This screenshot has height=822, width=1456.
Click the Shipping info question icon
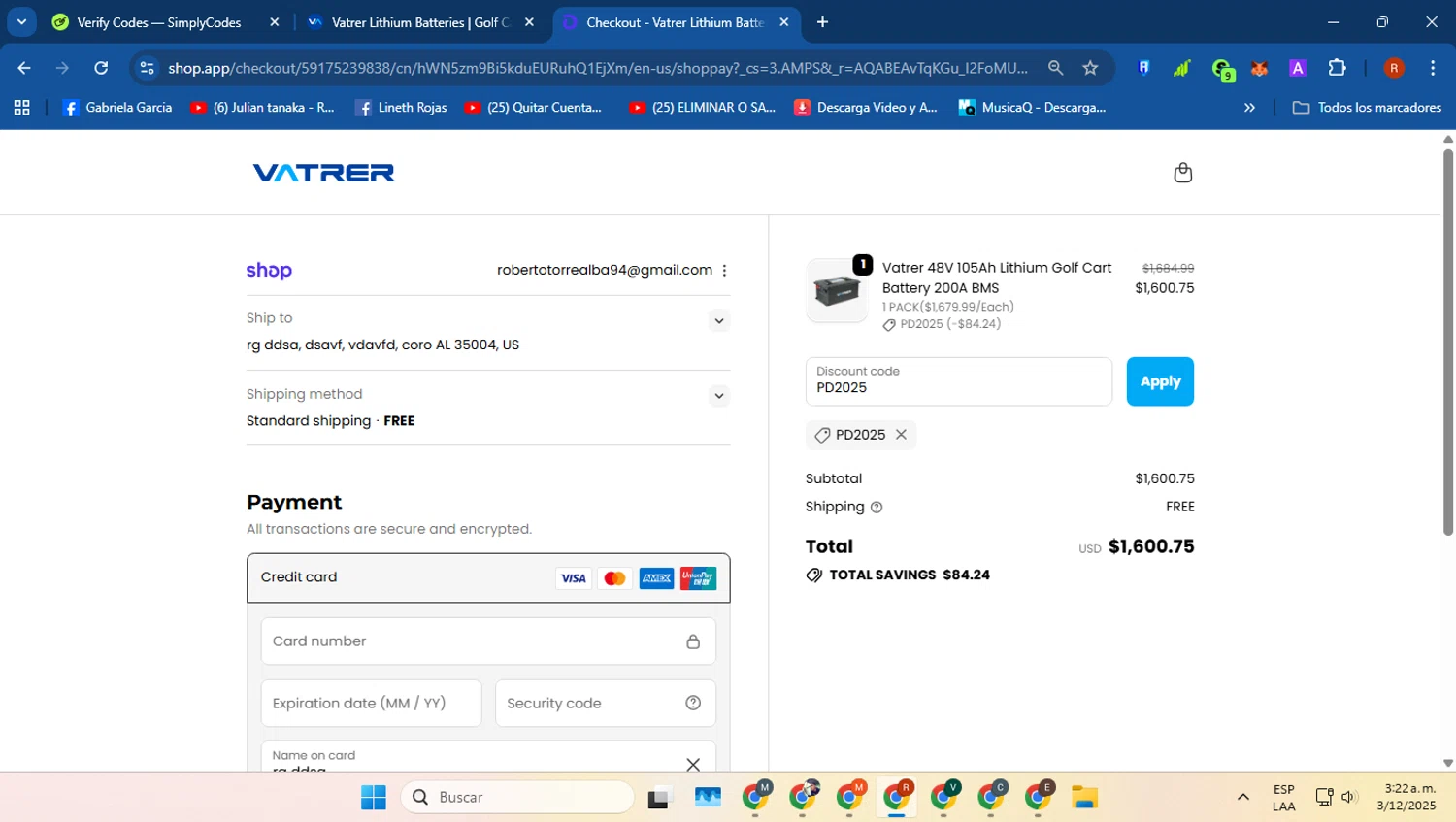(877, 507)
